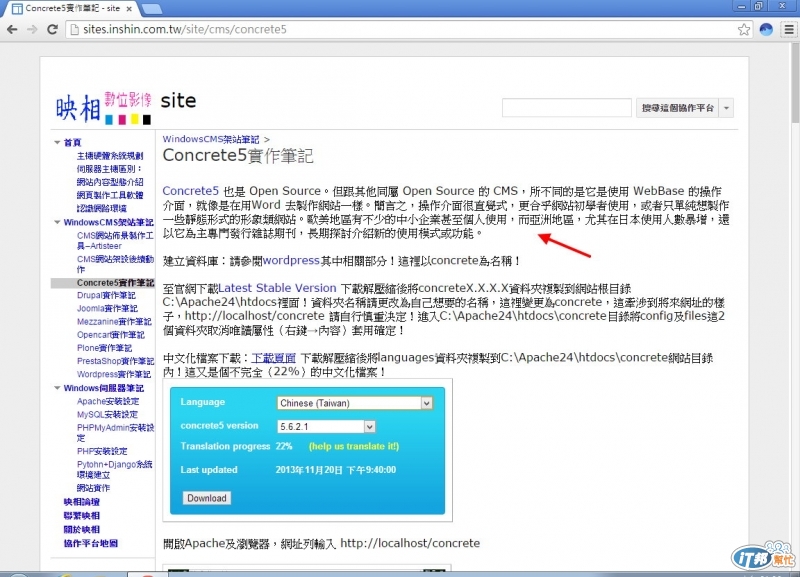This screenshot has height=577, width=800.
Task: Select the Concrete5實作筆記 browser tab
Action: 72,8
